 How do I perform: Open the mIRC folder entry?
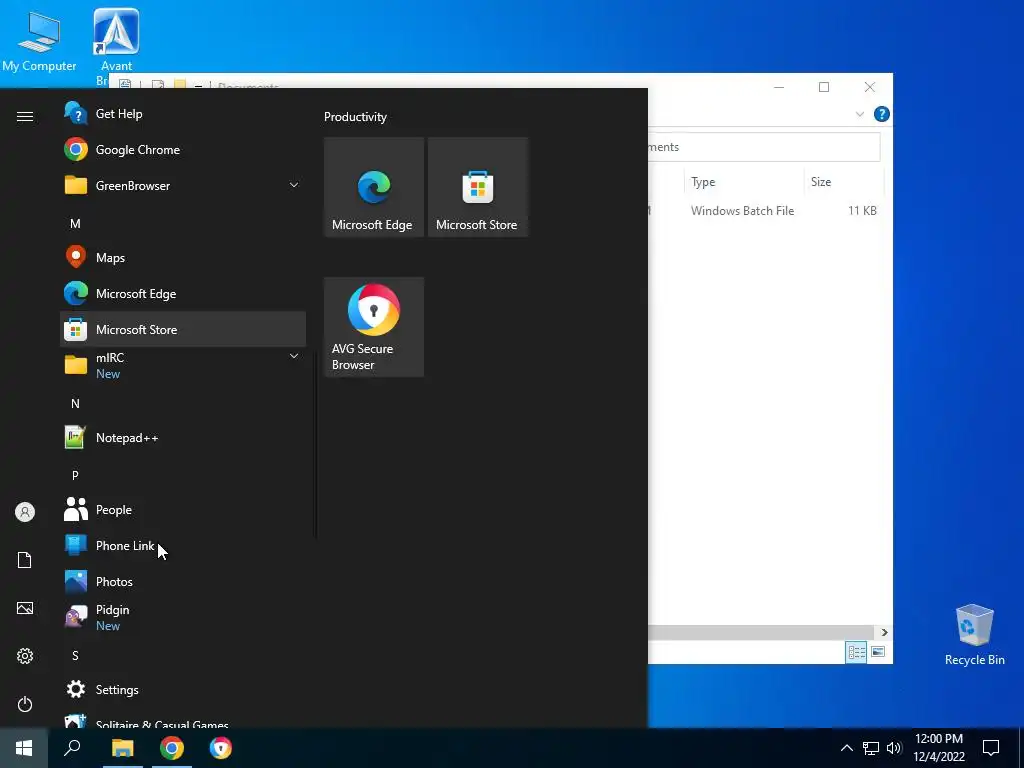point(183,365)
